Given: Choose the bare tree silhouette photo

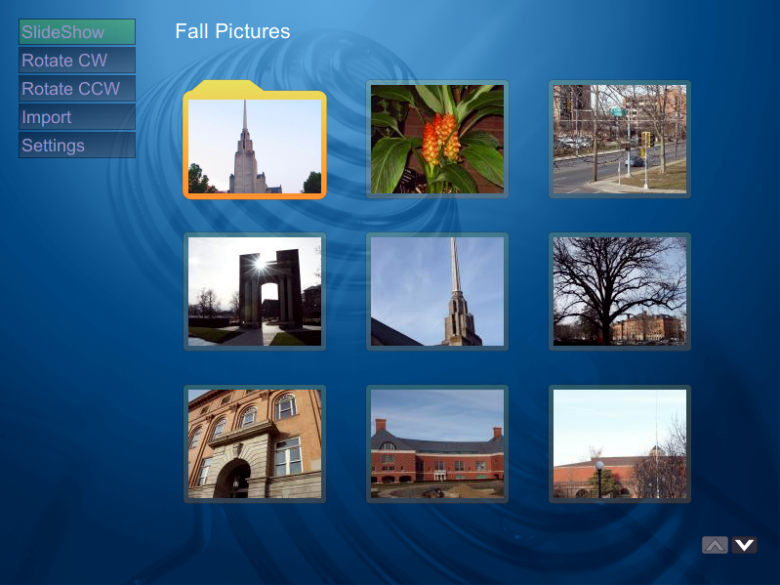Looking at the screenshot, I should 620,292.
